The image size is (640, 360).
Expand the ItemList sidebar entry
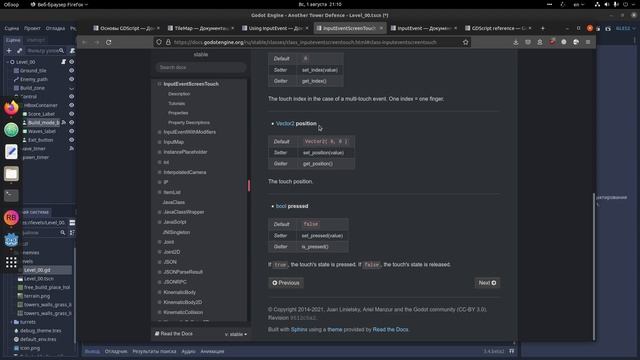click(x=160, y=192)
